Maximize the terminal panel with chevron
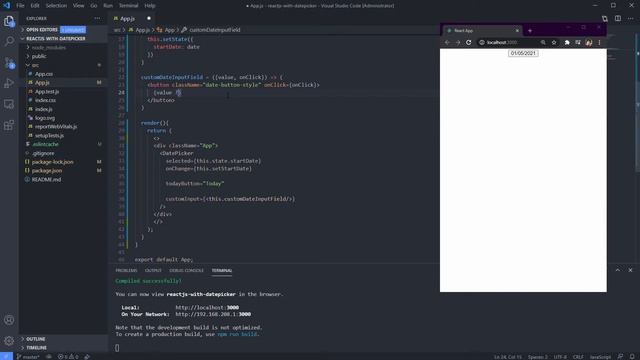The height and width of the screenshot is (360, 640). (x=618, y=270)
